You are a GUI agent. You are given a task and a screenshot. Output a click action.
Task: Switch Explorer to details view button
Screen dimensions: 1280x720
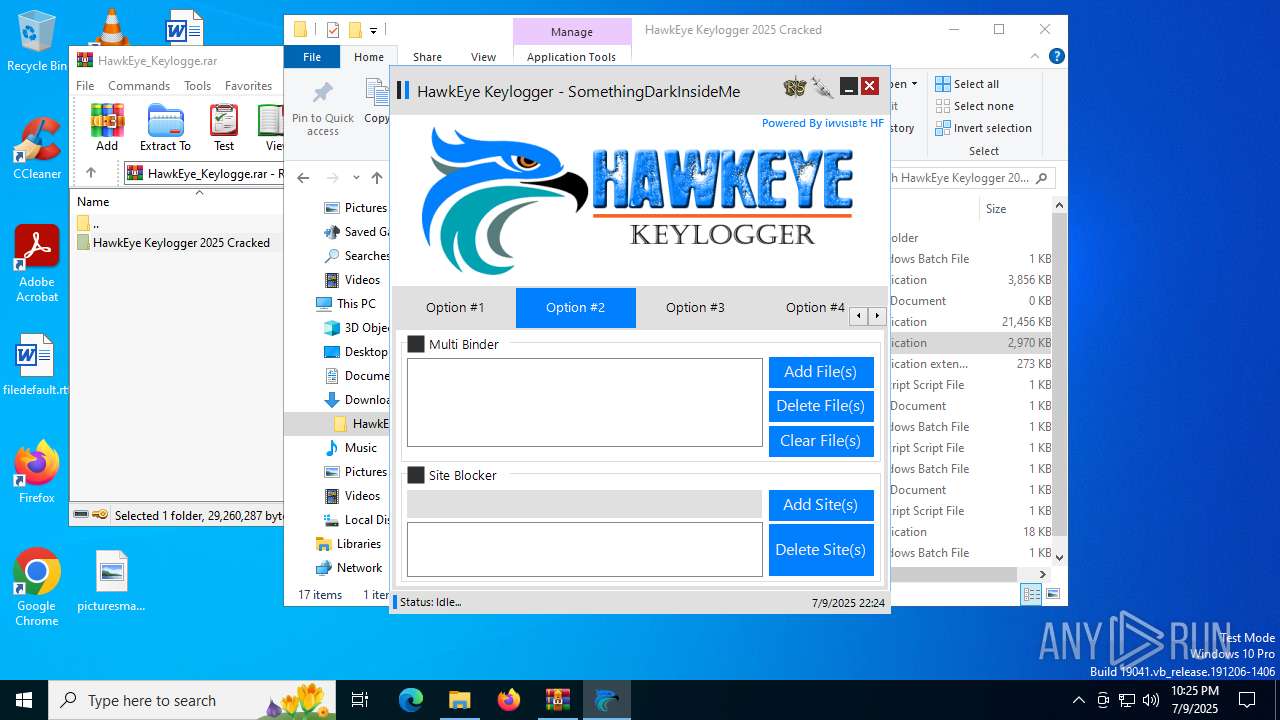click(1031, 594)
